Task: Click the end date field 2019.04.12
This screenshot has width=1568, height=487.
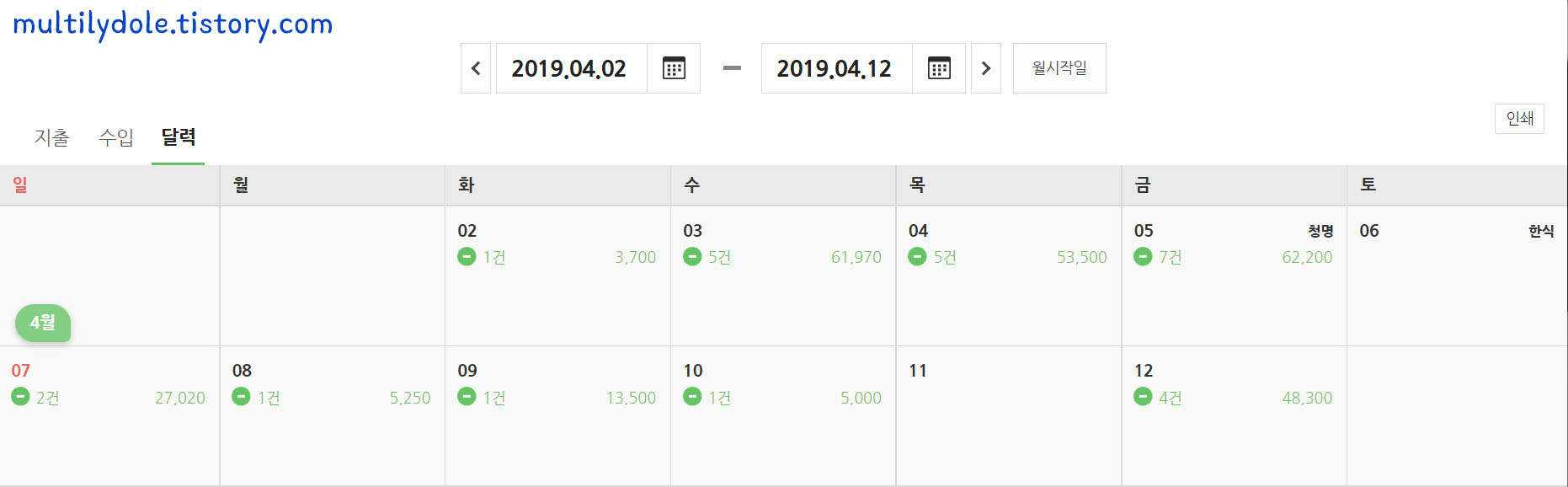Action: tap(836, 68)
